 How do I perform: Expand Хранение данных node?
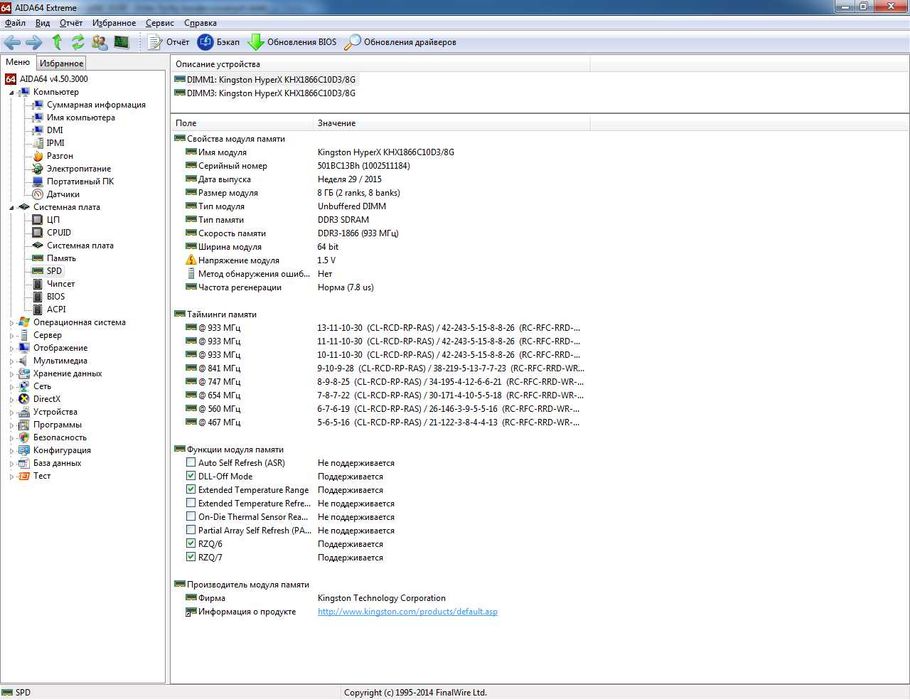(x=12, y=374)
